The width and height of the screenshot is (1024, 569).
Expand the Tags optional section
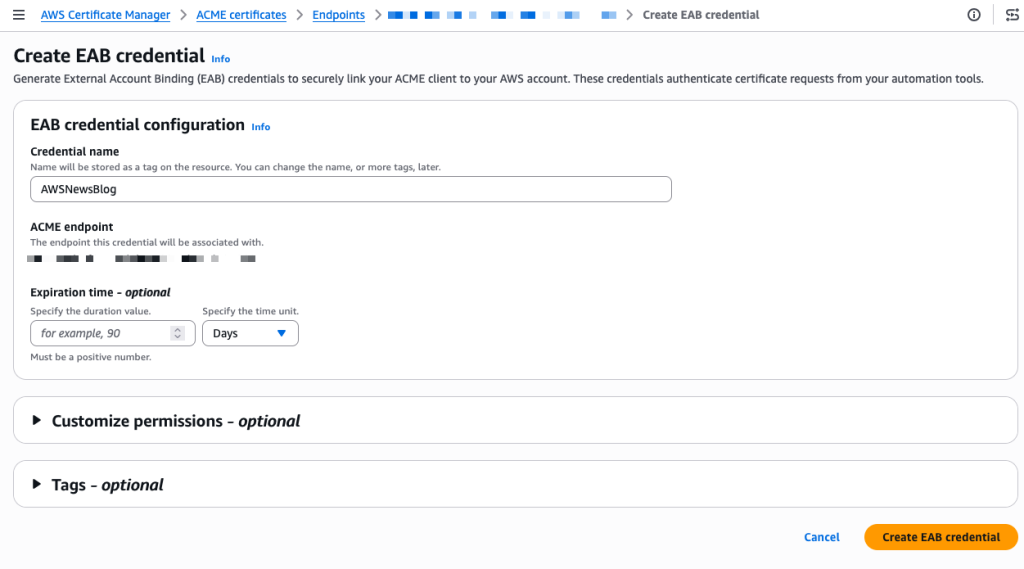tap(98, 485)
